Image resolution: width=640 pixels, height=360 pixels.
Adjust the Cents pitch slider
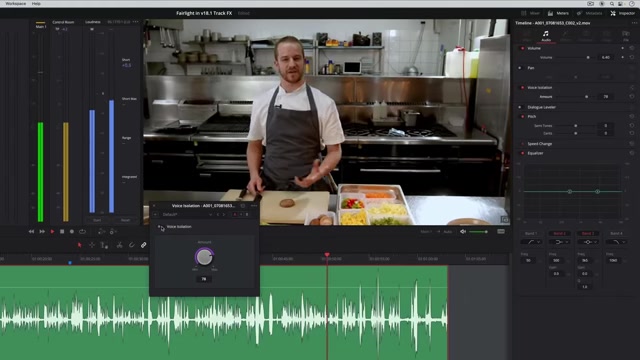coord(576,133)
